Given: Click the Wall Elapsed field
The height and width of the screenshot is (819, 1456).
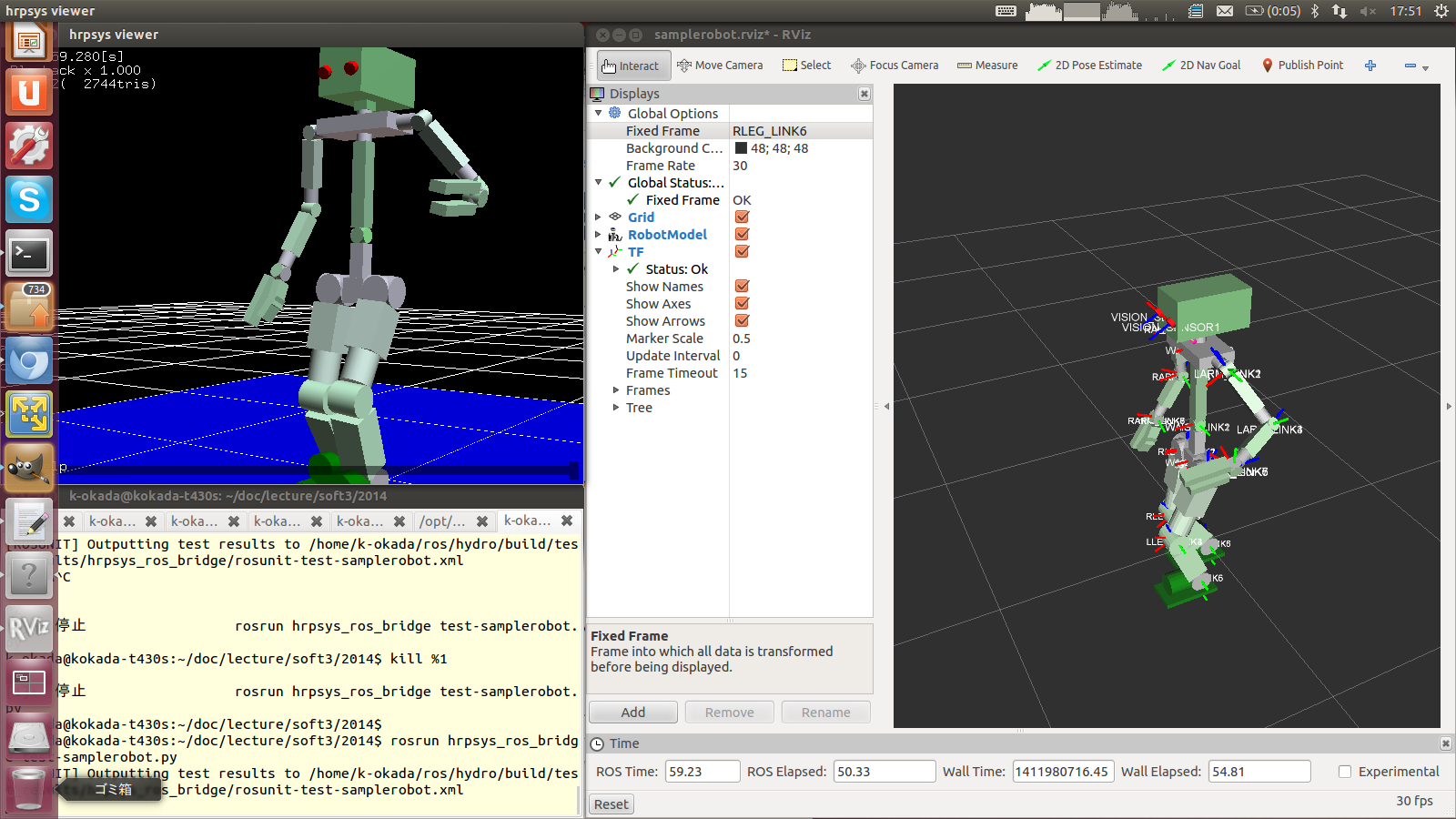Looking at the screenshot, I should [x=1259, y=772].
